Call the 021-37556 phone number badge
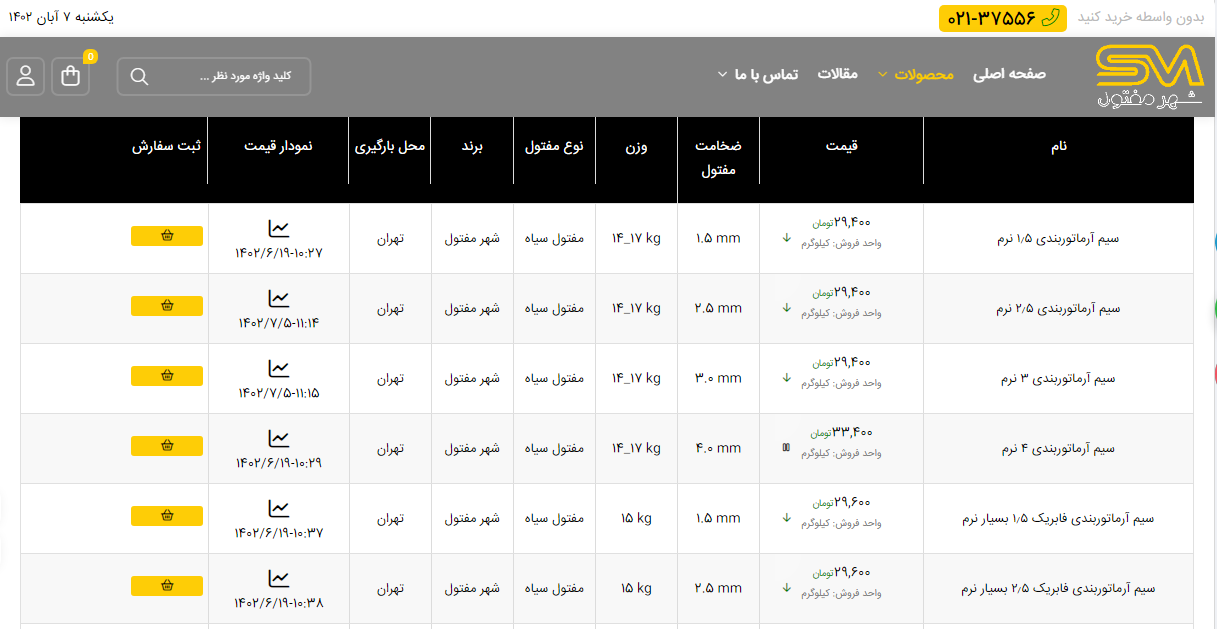 (x=1002, y=18)
